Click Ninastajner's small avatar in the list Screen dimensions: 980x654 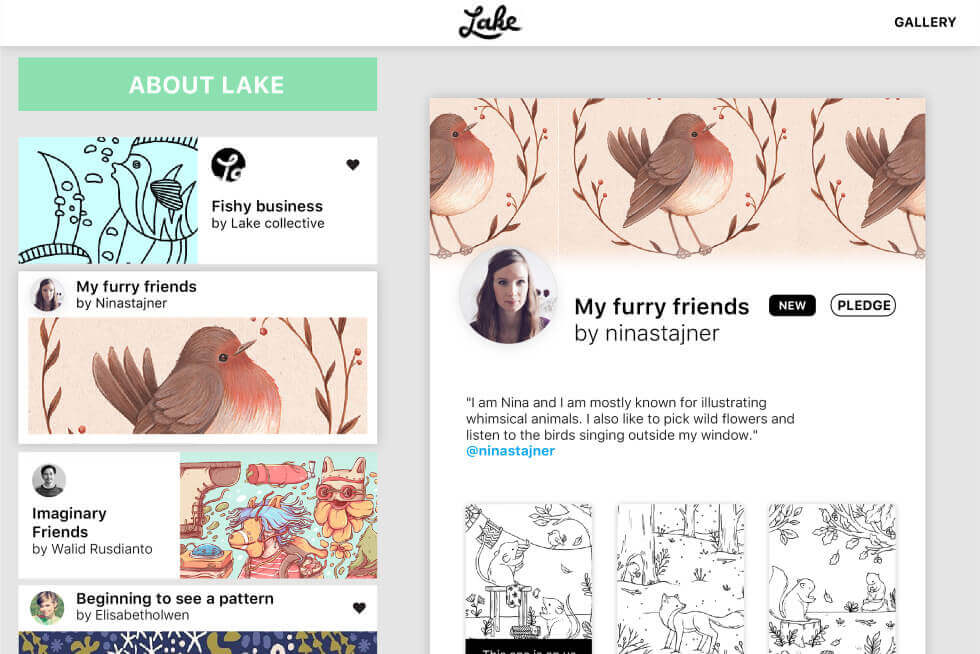point(48,294)
